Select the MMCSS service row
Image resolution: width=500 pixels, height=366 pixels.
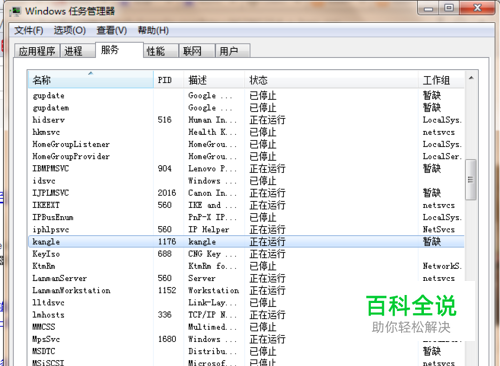pyautogui.click(x=246, y=327)
